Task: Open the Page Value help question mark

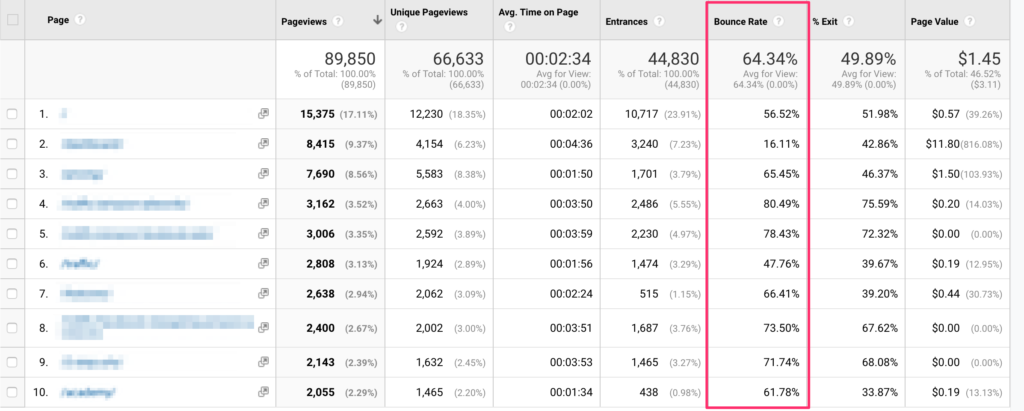Action: 969,22
